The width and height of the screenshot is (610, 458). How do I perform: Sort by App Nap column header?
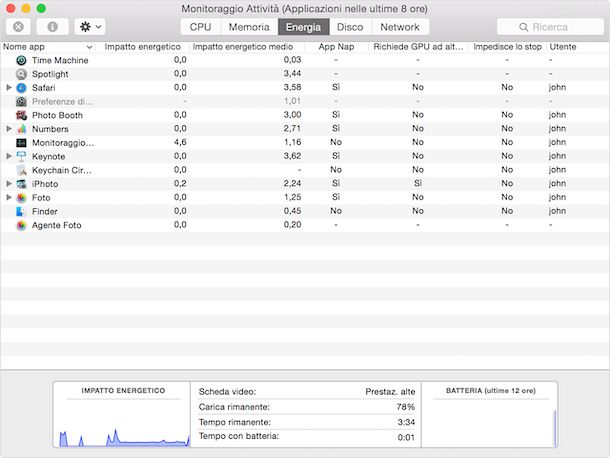point(336,47)
